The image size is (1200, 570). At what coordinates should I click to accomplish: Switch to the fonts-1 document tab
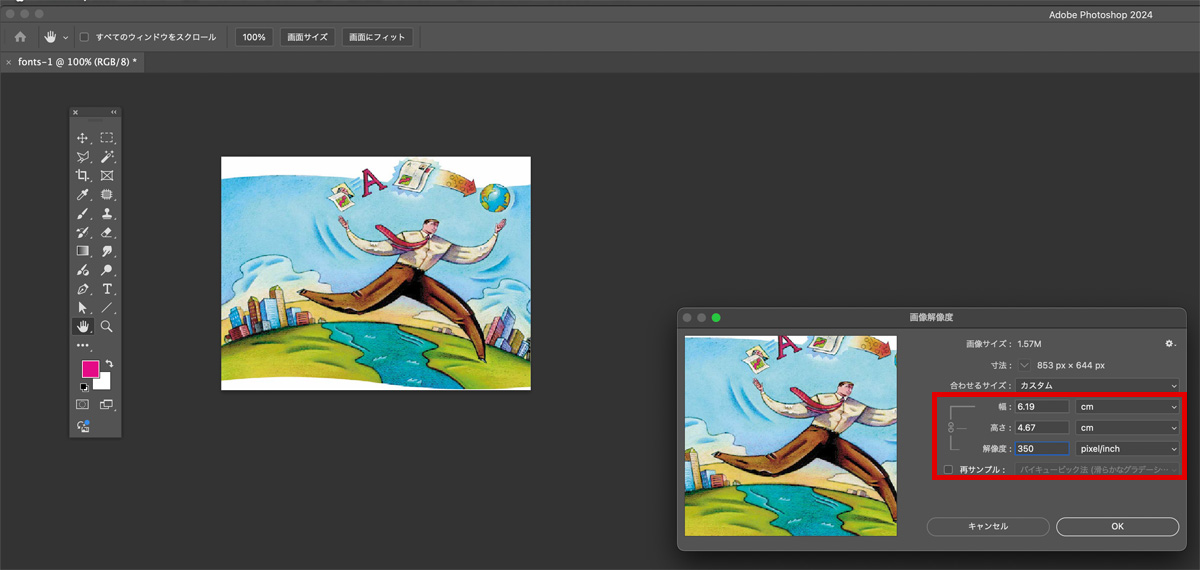76,62
